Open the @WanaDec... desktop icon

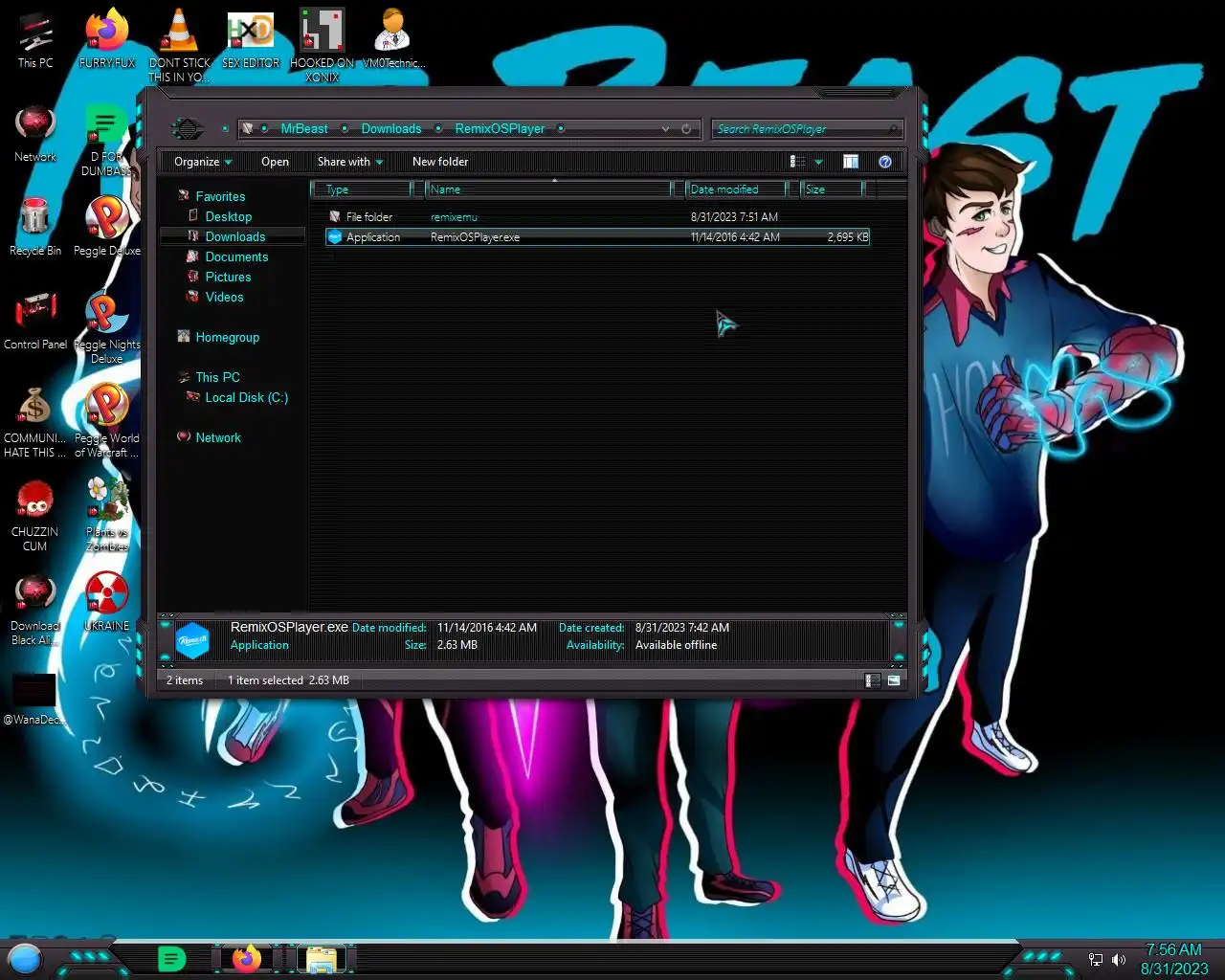click(35, 699)
